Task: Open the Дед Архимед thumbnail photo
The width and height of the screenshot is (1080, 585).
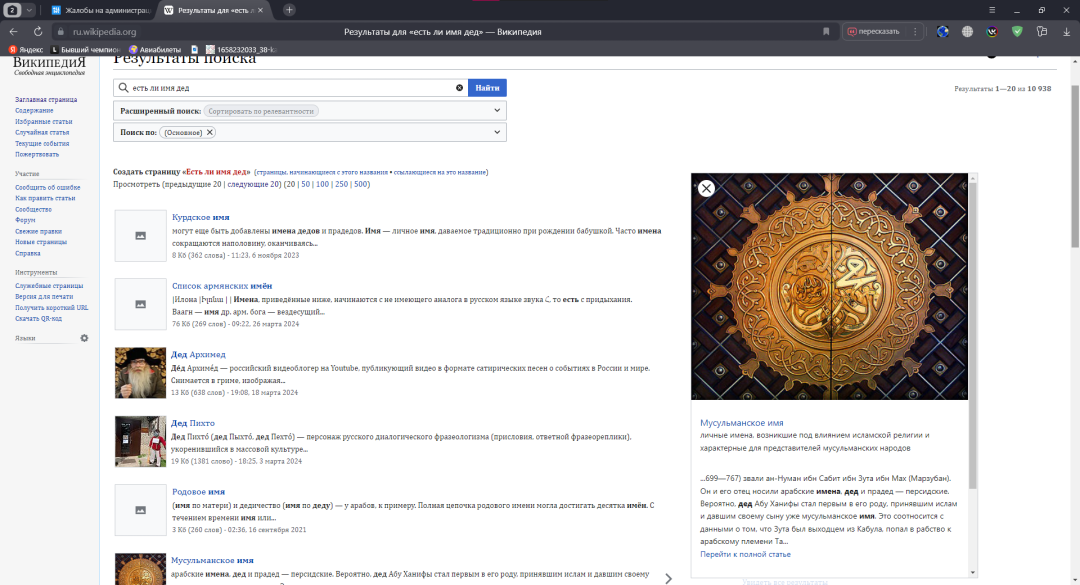Action: 141,373
